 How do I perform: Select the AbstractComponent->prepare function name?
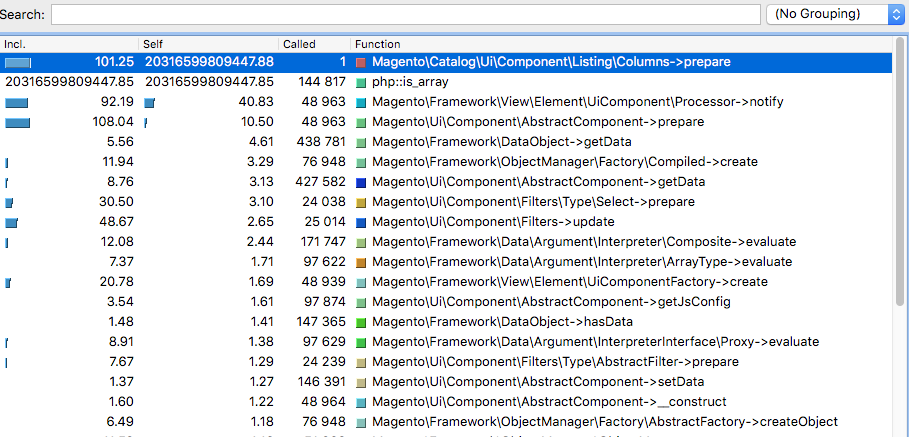(x=538, y=122)
